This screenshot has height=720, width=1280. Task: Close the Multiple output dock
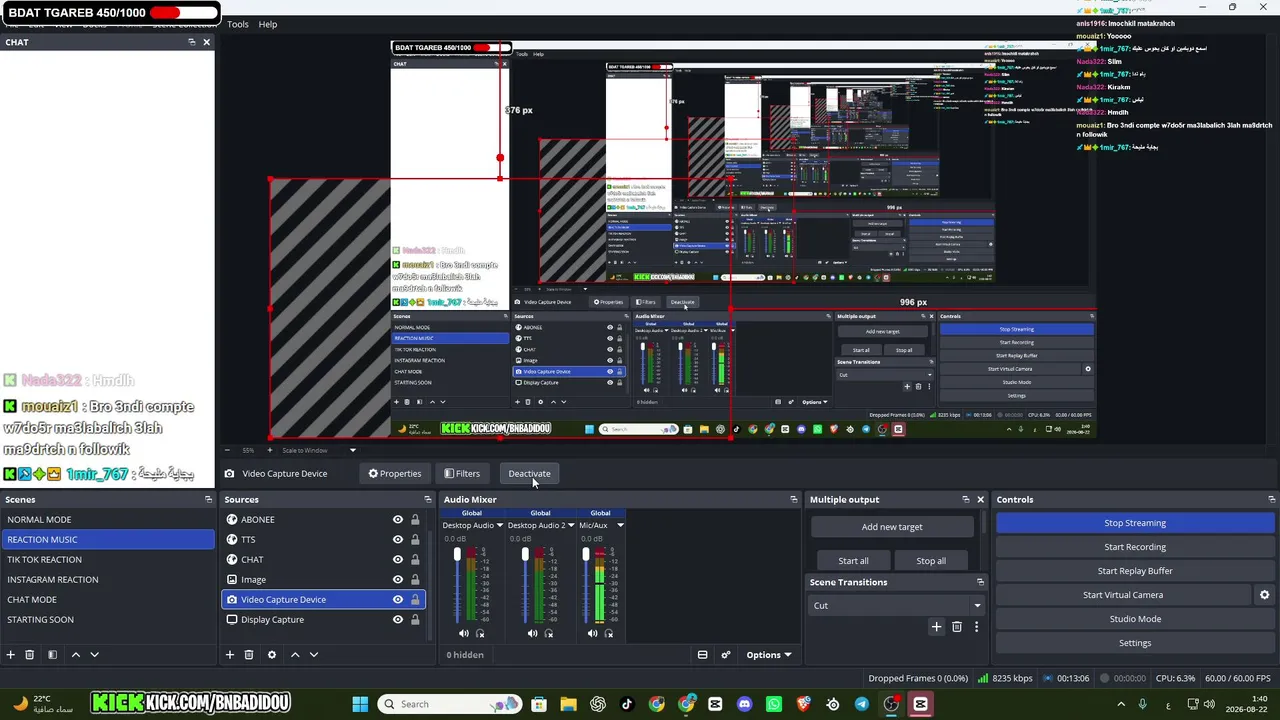[980, 499]
